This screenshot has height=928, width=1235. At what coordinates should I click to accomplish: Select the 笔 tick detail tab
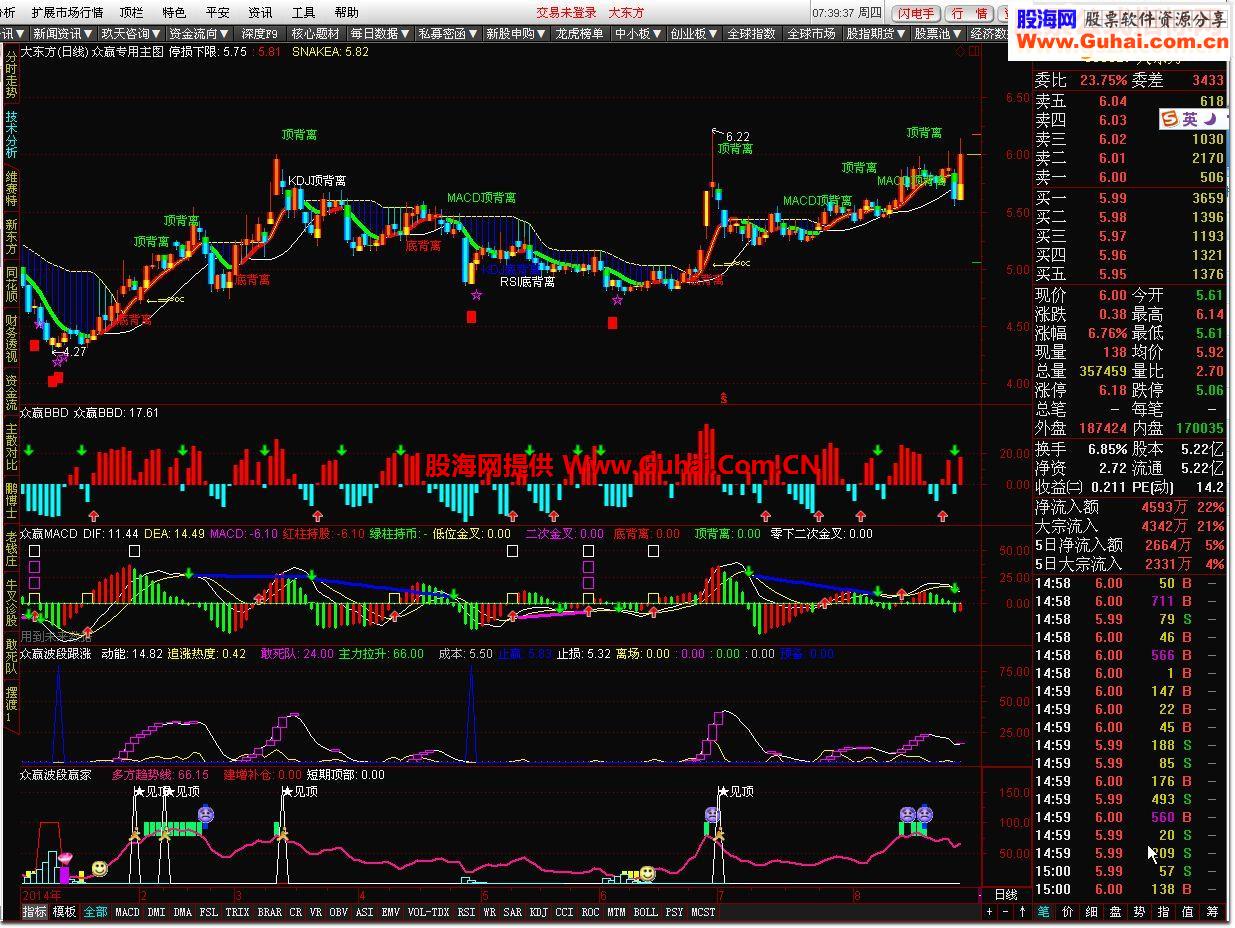point(1044,912)
